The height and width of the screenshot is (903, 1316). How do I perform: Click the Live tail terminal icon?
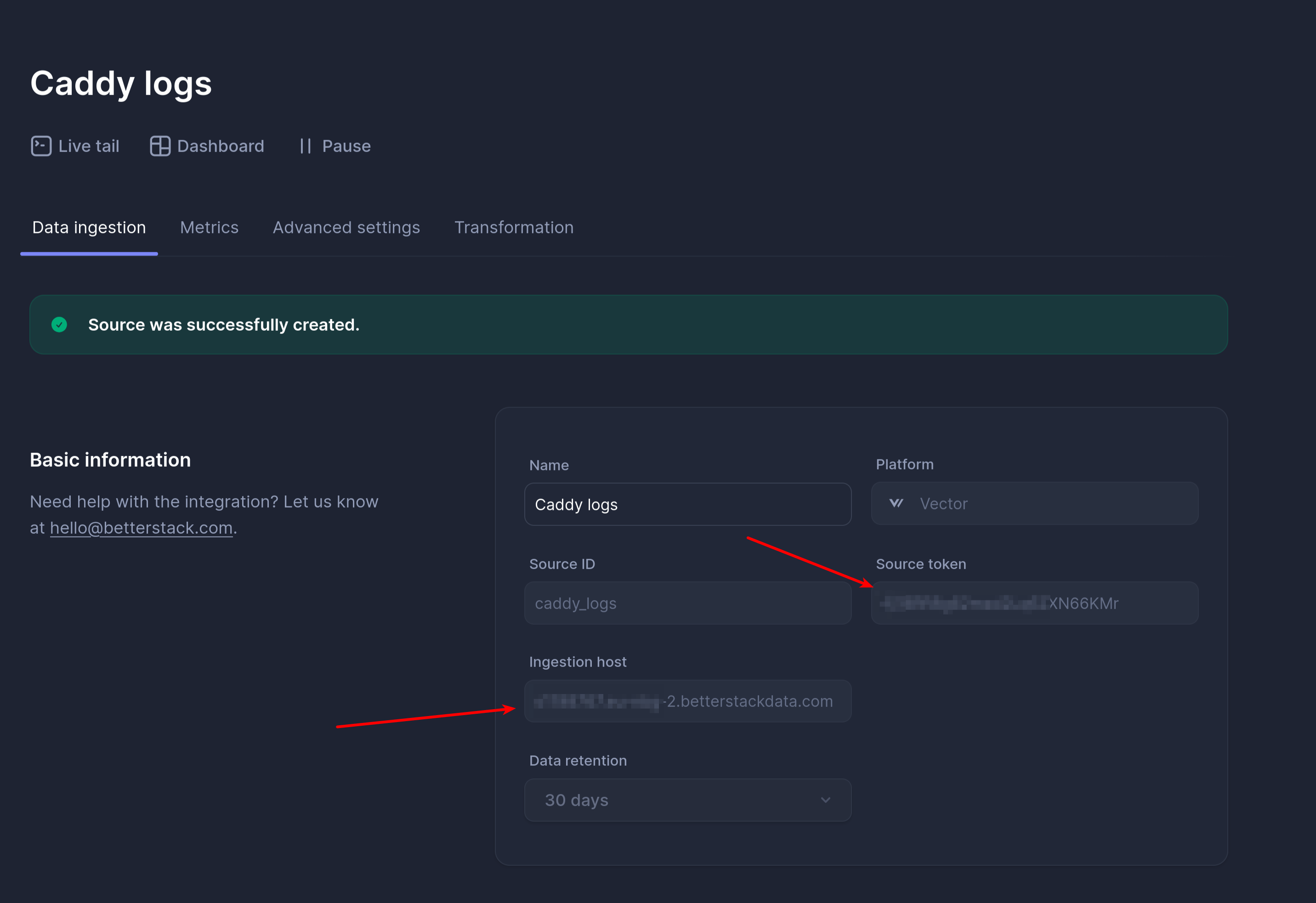click(41, 146)
